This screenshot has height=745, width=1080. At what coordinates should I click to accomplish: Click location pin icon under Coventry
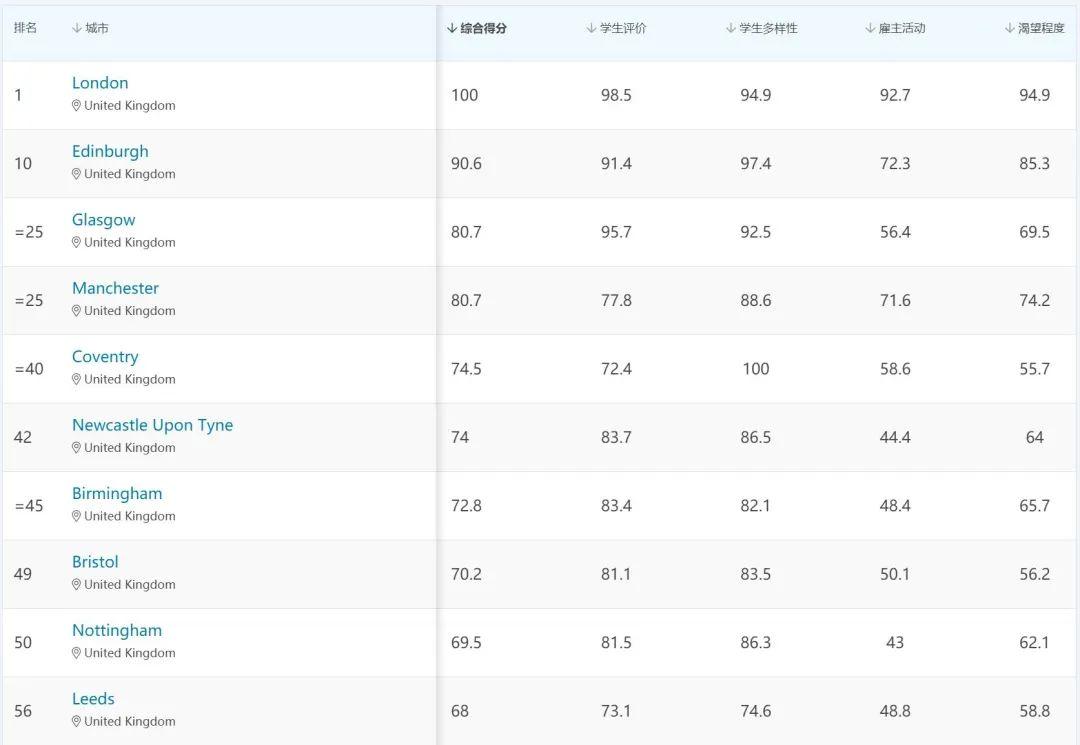click(76, 380)
